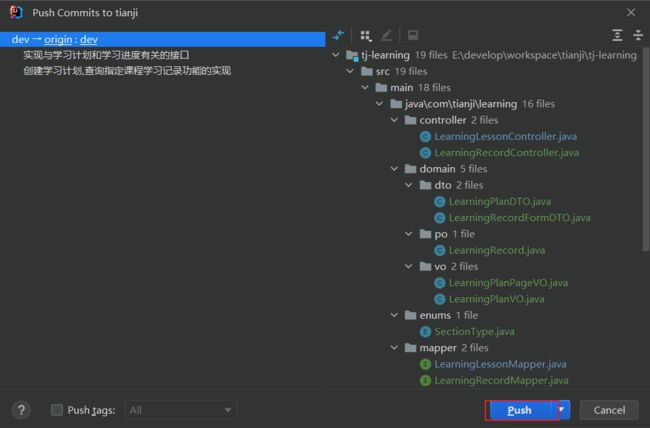Image resolution: width=650 pixels, height=428 pixels.
Task: Select LearningPlanVO.java file name
Action: pyautogui.click(x=497, y=299)
